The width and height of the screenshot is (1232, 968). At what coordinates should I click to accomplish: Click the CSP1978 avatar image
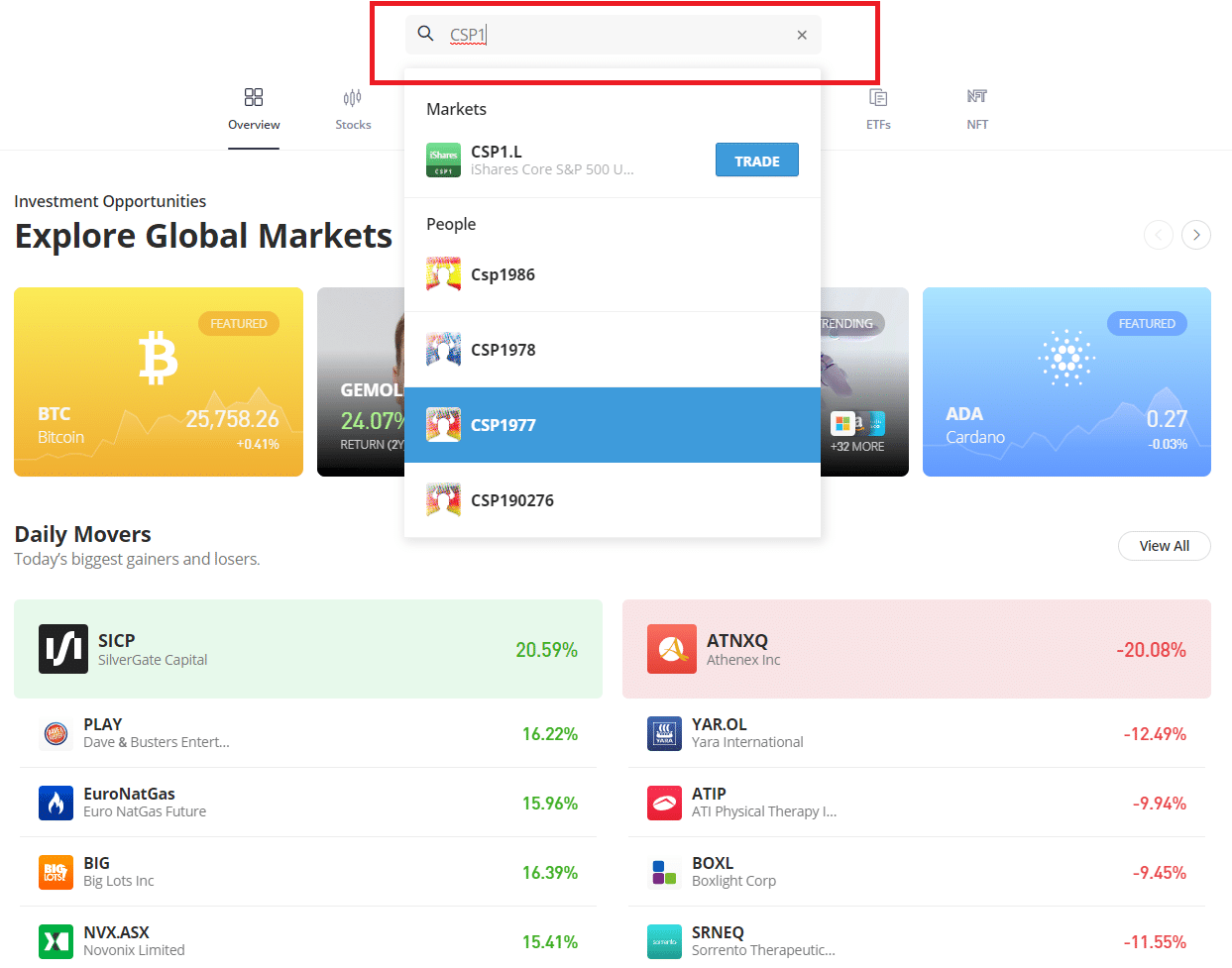point(443,350)
